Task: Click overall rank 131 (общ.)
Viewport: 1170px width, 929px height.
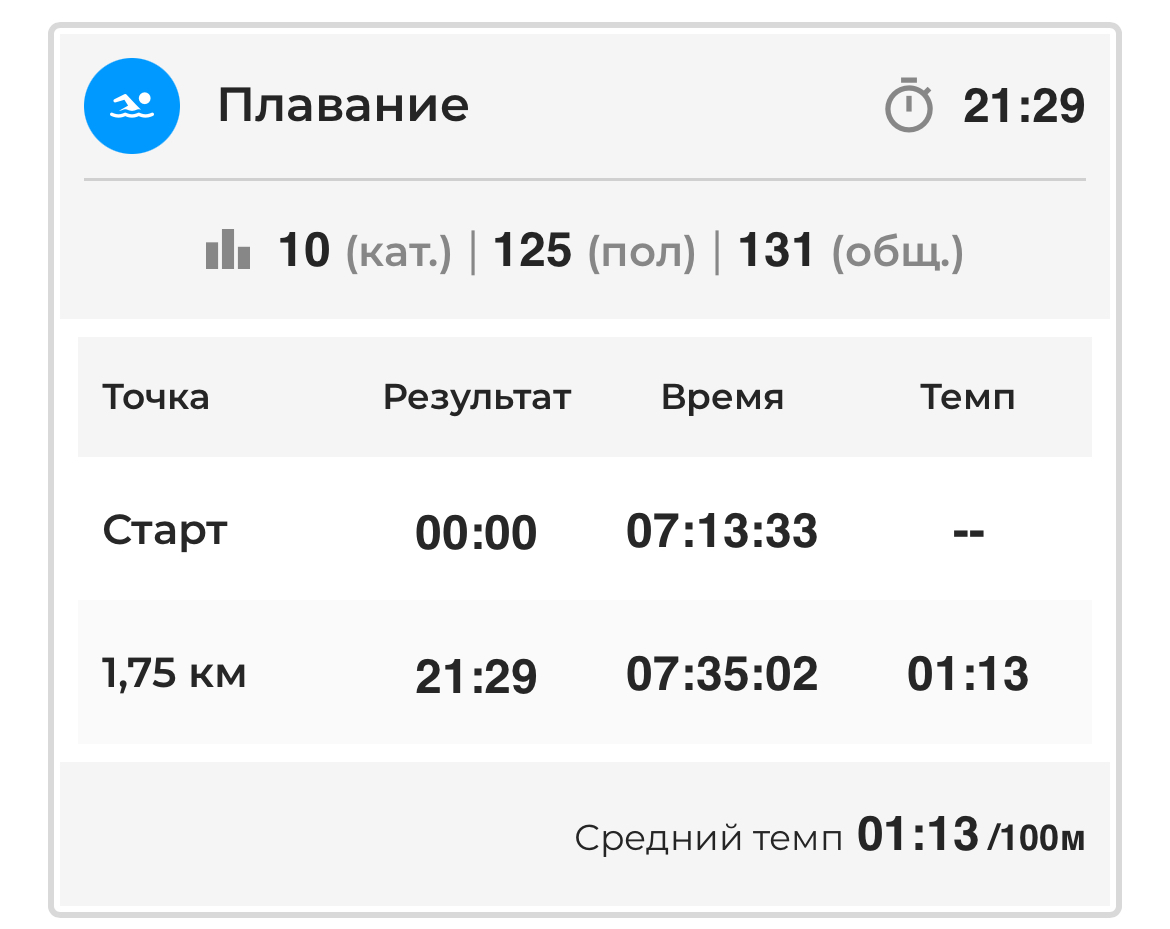Action: pyautogui.click(x=851, y=251)
